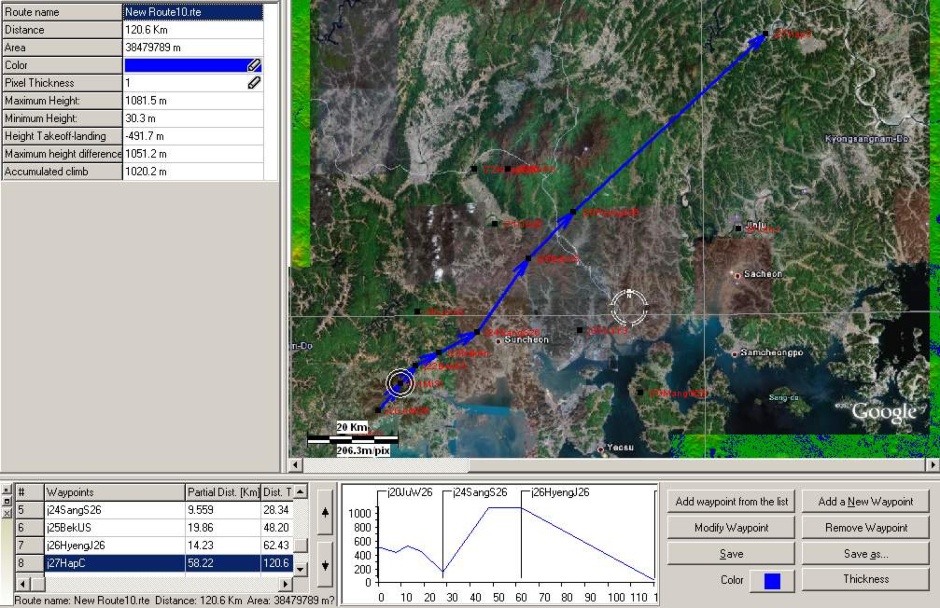
Task: Click the waypoint table's horizontal scroll left arrow
Action: tap(23, 583)
